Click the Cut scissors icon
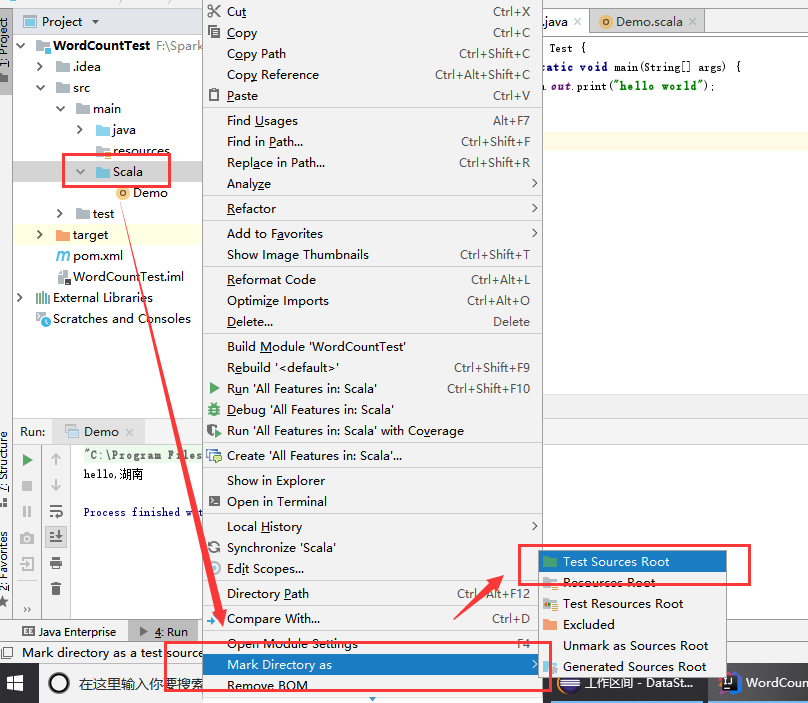This screenshot has height=703, width=808. click(x=214, y=11)
